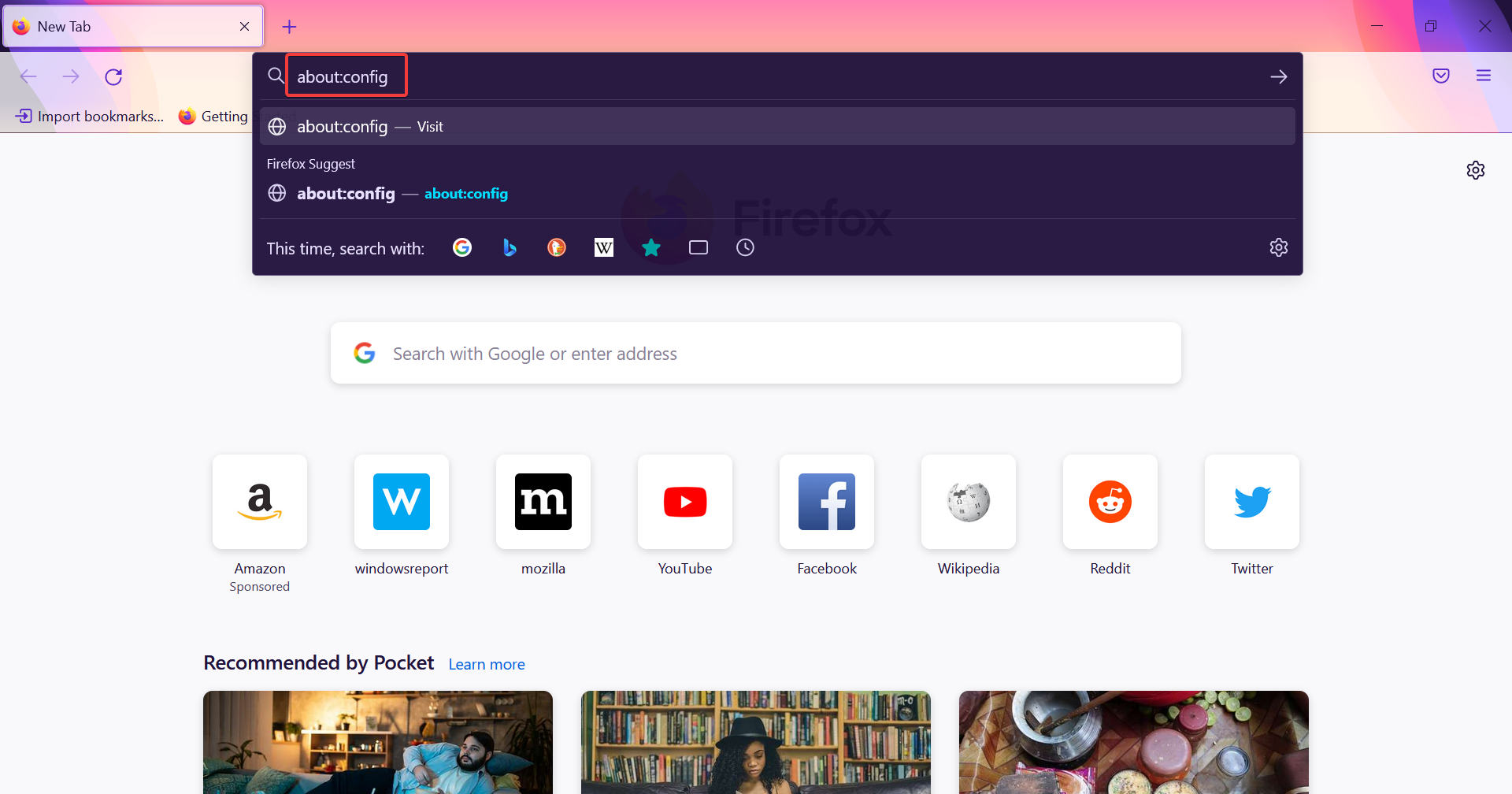Open Personalize new tab settings gear

pos(1476,169)
